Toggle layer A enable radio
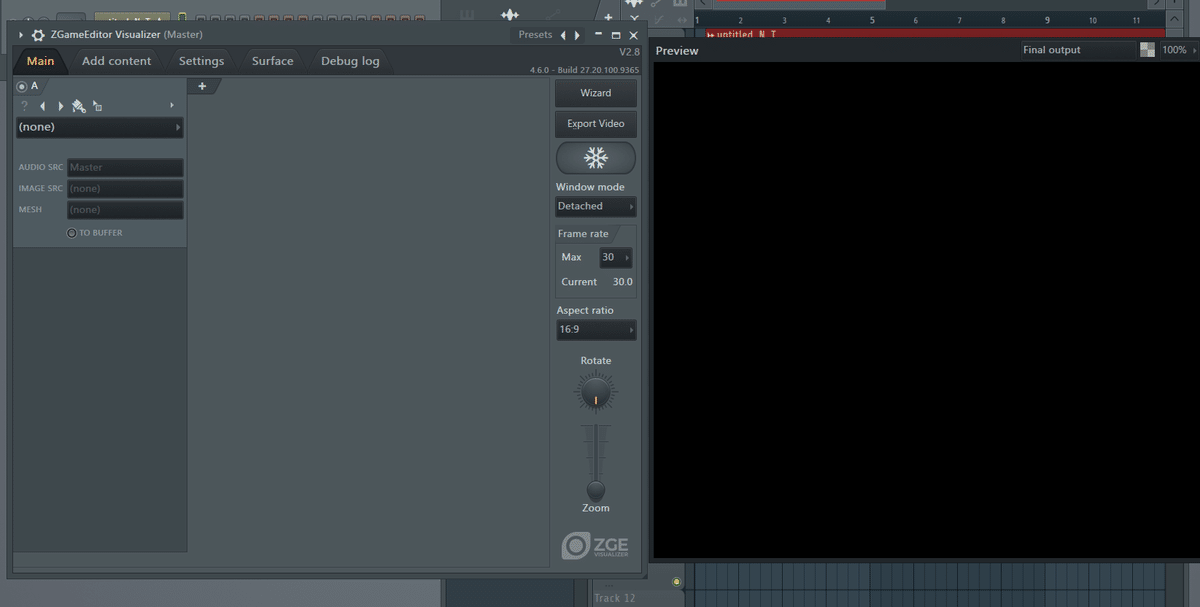This screenshot has width=1200, height=607. point(22,87)
